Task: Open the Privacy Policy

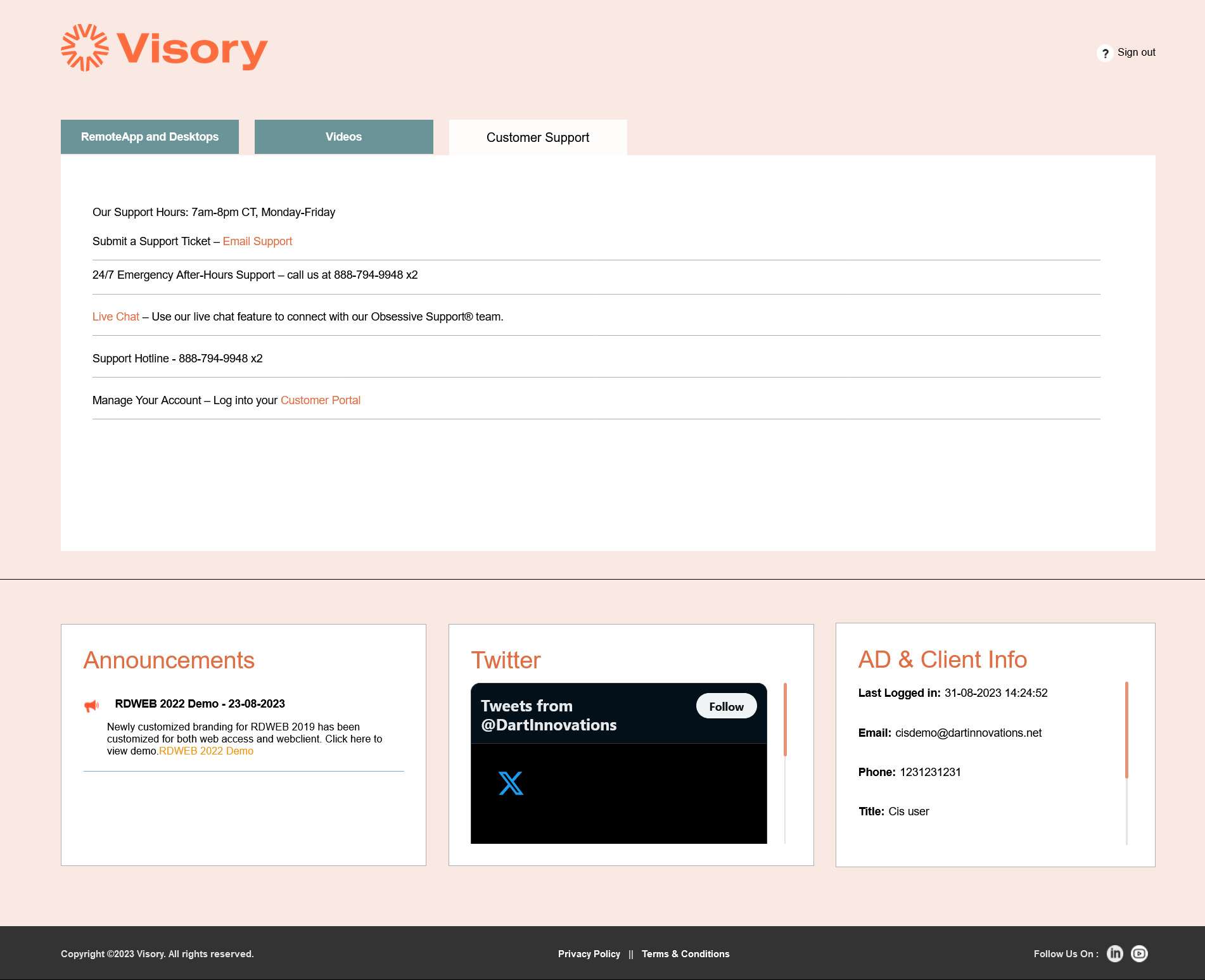Action: (589, 953)
